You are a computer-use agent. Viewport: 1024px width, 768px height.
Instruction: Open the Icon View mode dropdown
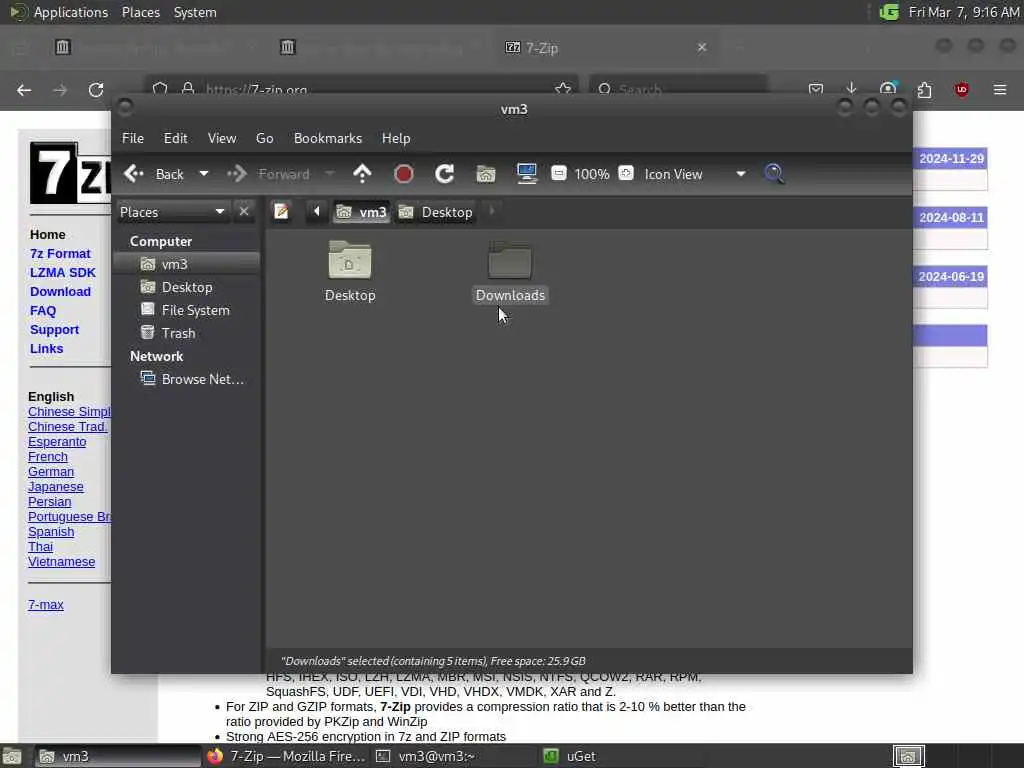[x=695, y=174]
